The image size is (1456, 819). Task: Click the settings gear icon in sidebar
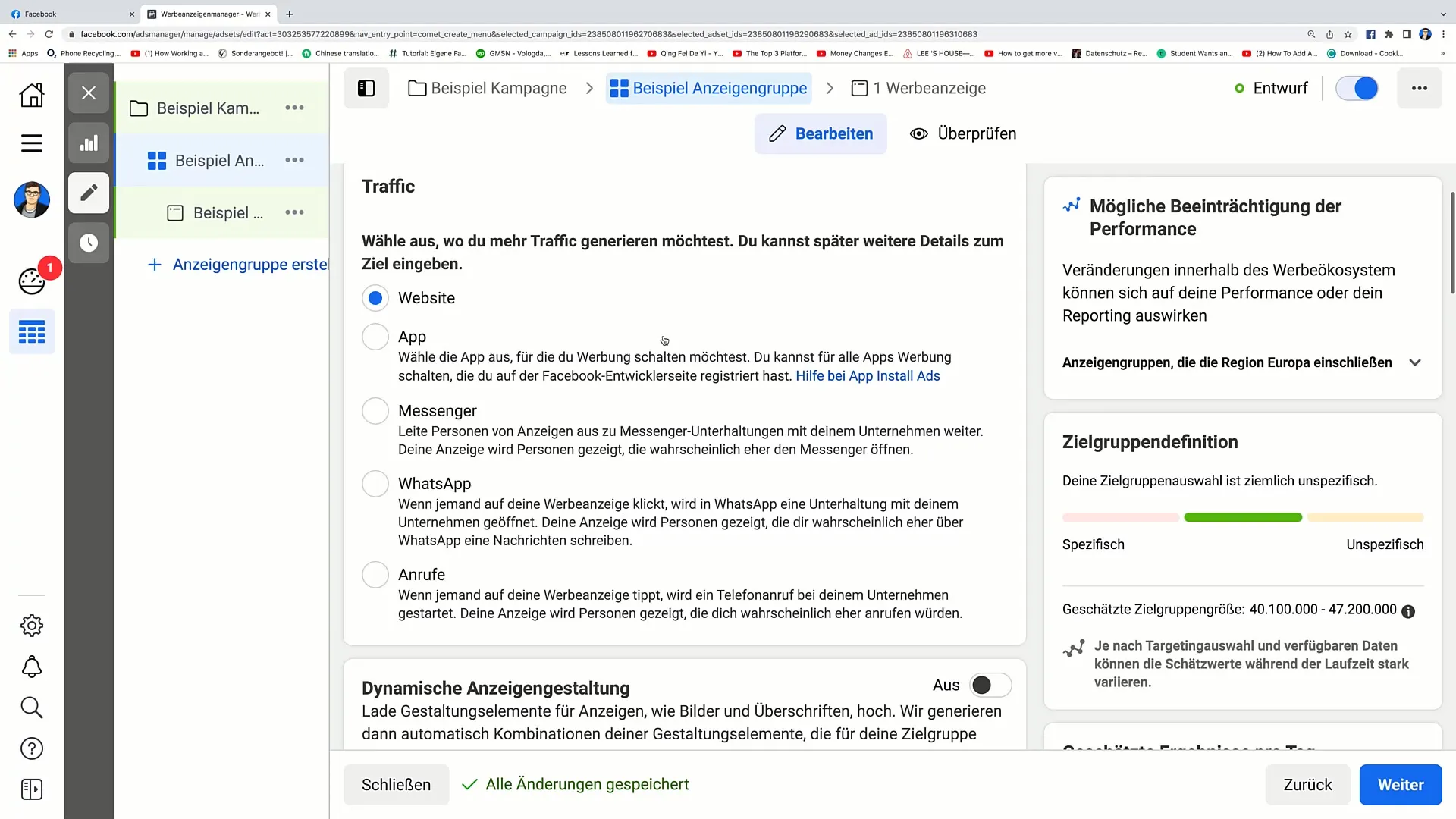coord(31,625)
